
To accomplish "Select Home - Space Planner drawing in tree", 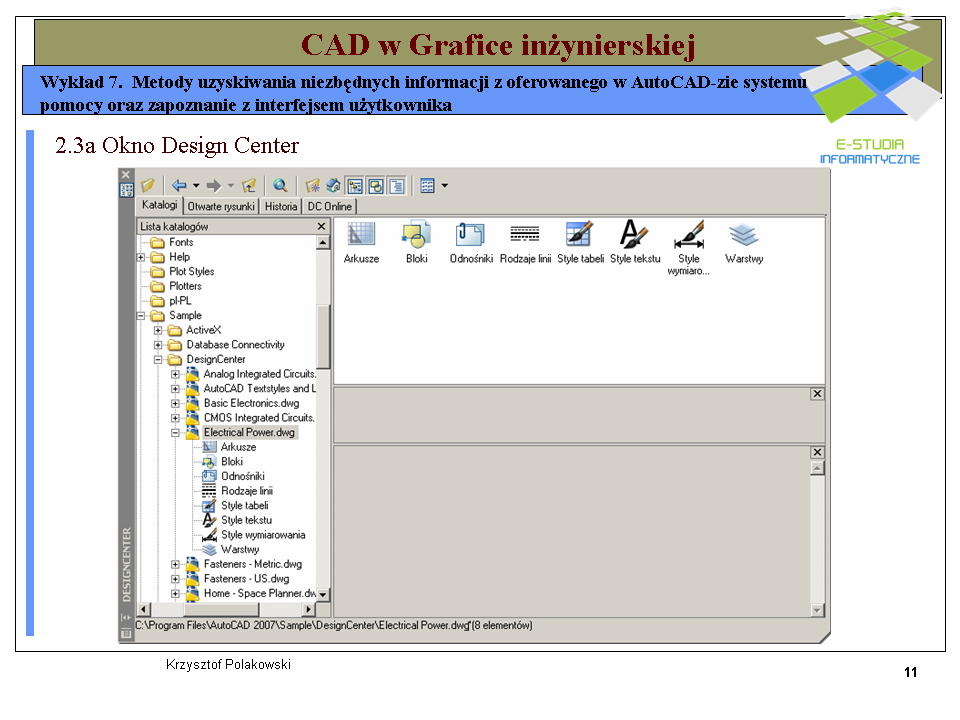I will 250,594.
